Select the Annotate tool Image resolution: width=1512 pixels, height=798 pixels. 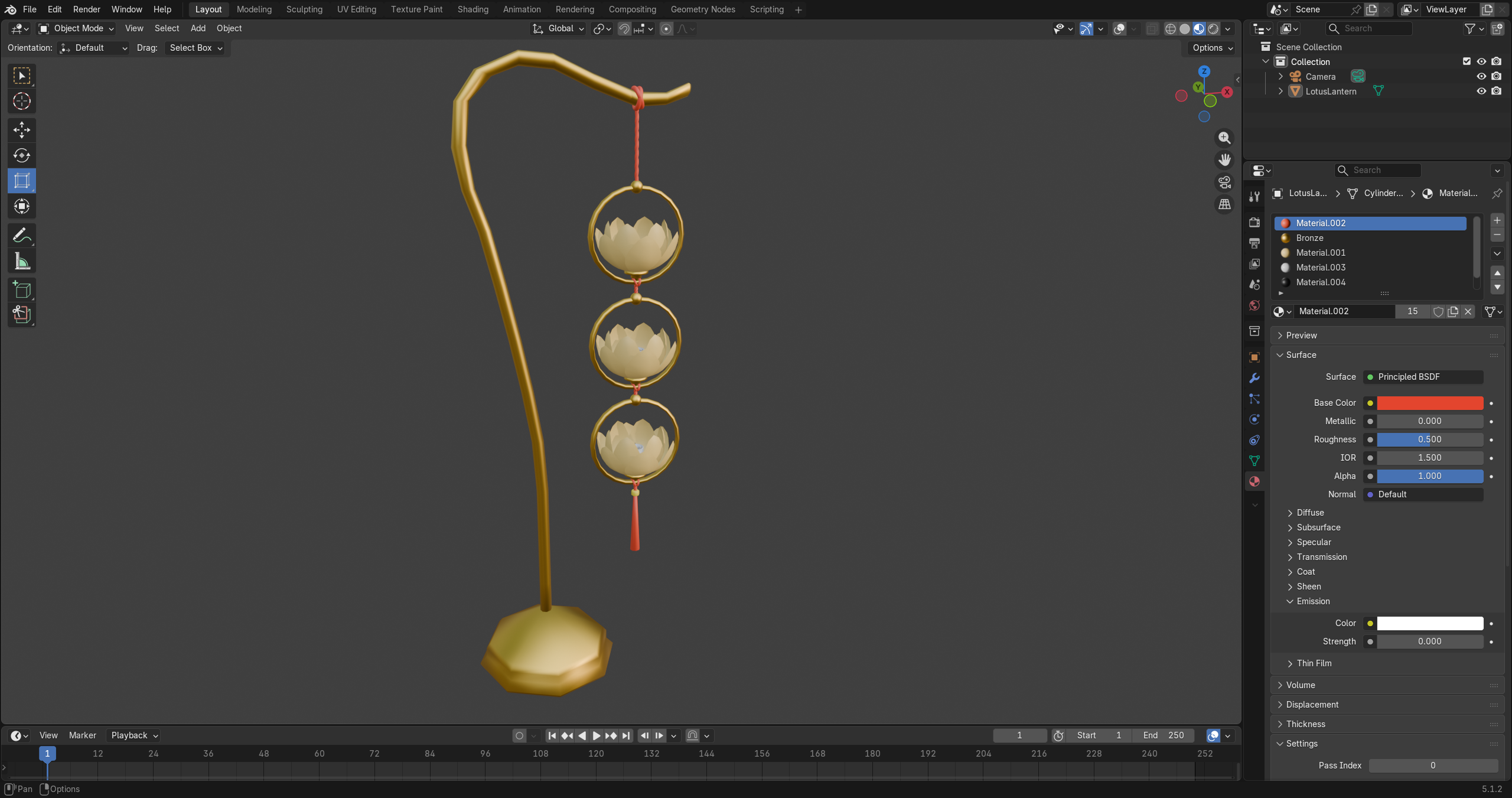point(22,235)
